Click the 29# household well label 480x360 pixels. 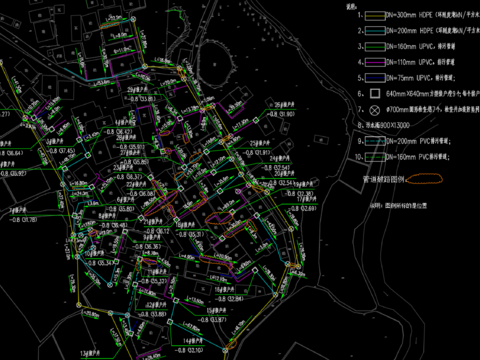[x=137, y=90]
